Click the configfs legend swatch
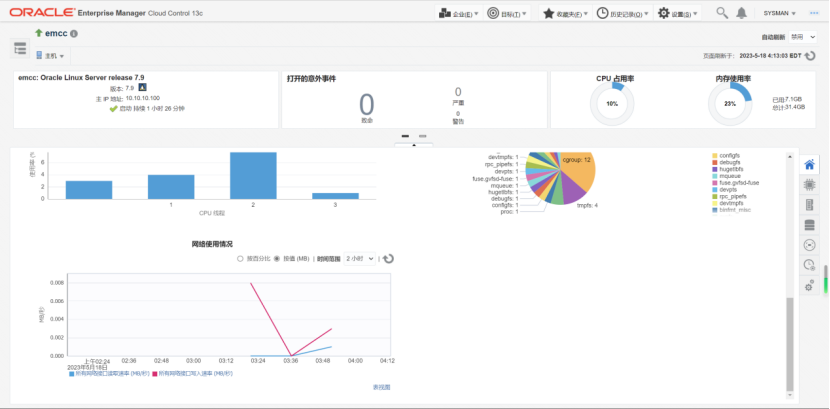 715,156
